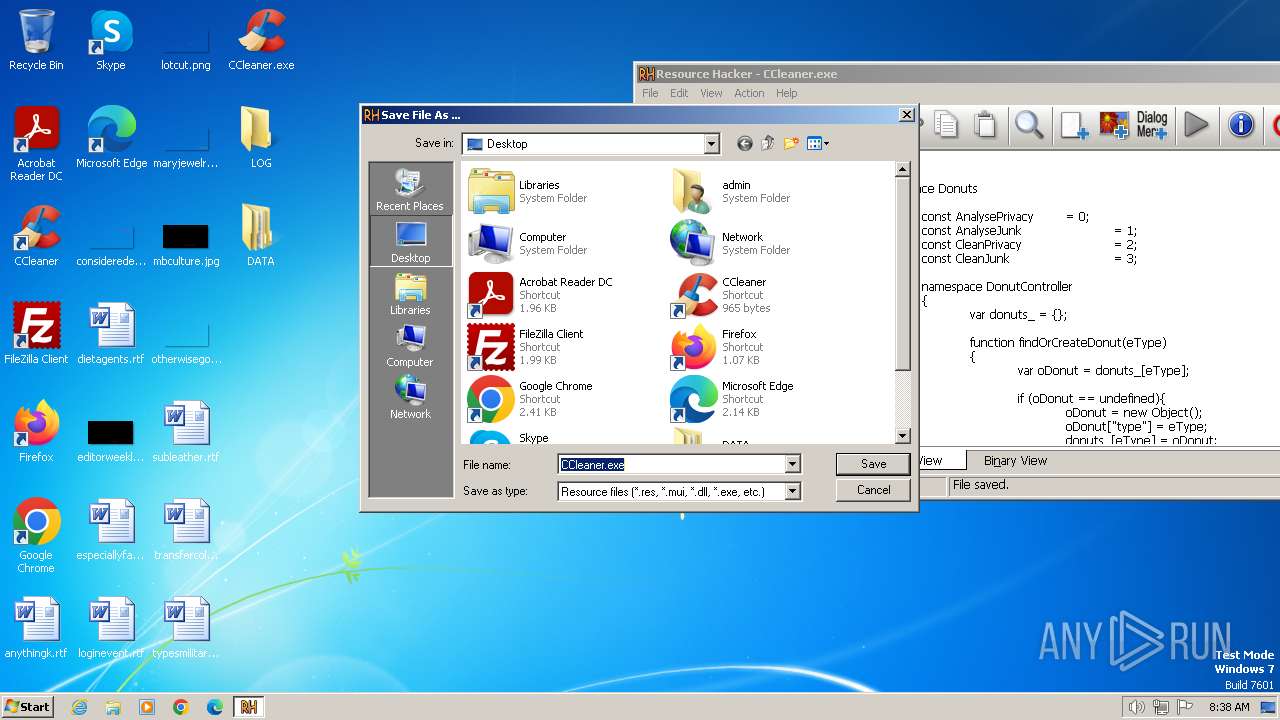This screenshot has width=1280, height=720.
Task: Select Recent Places in the dialog sidebar
Action: pos(410,189)
